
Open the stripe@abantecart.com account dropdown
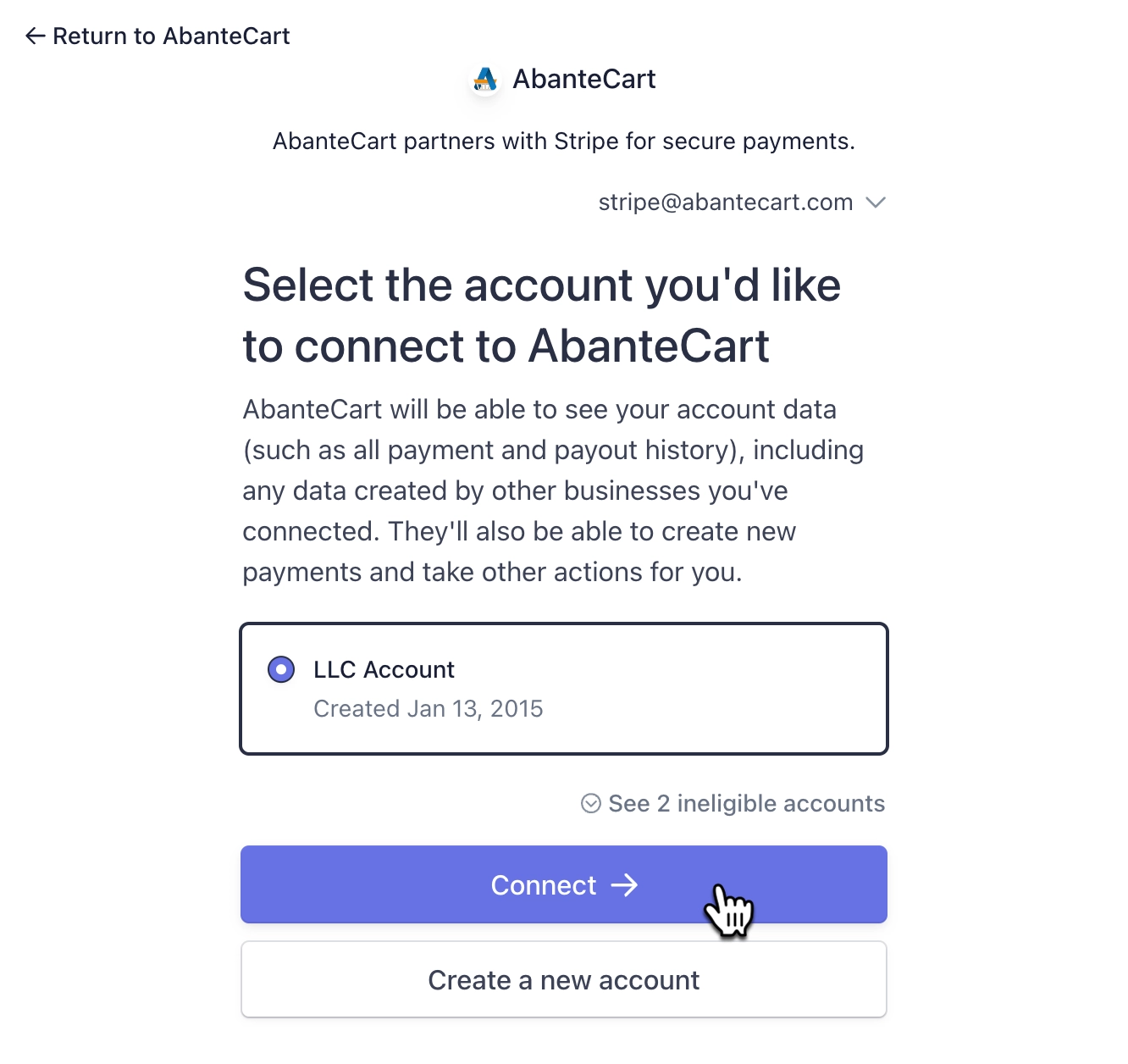coord(742,202)
